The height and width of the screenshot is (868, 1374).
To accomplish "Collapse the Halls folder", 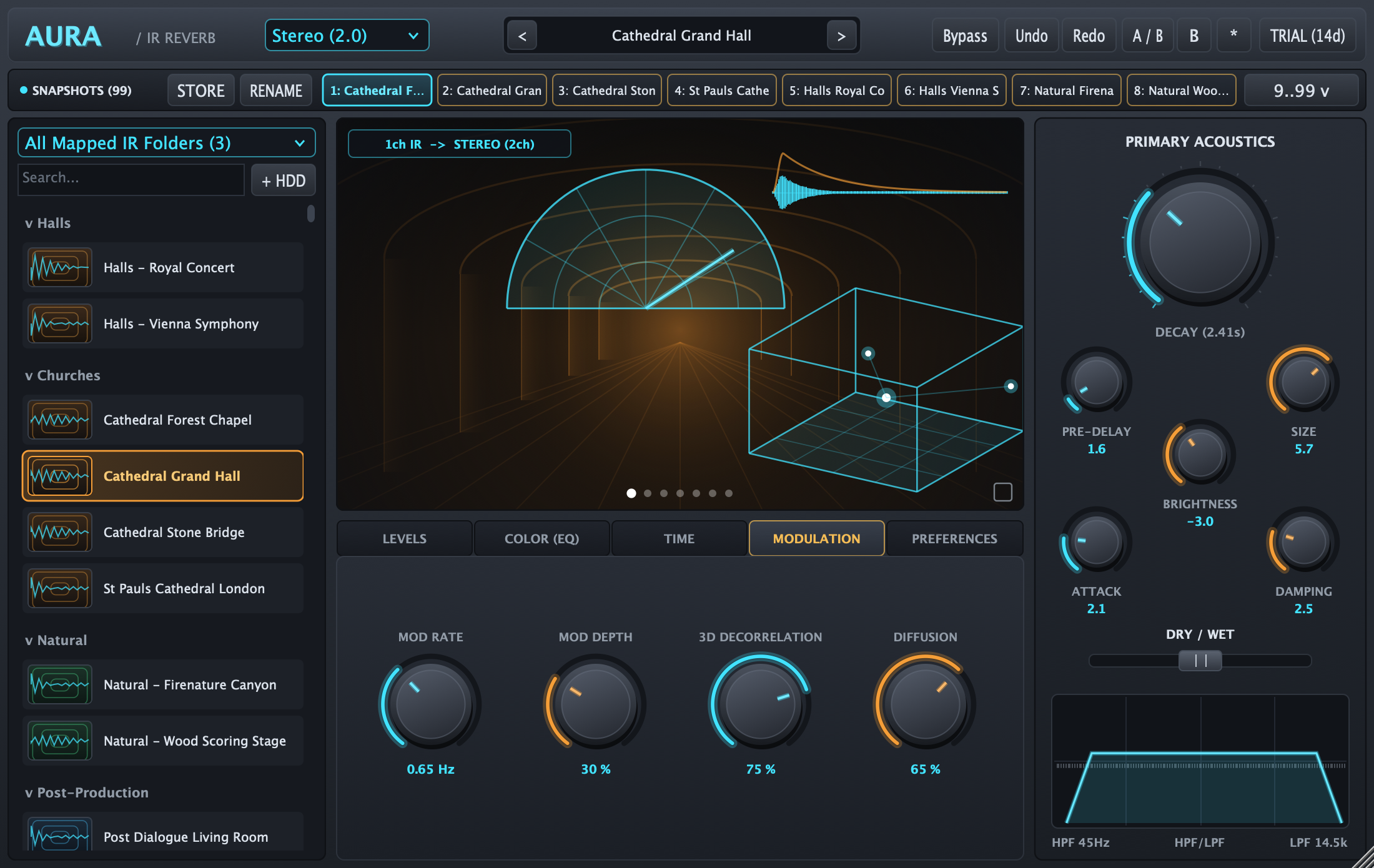I will (47, 223).
